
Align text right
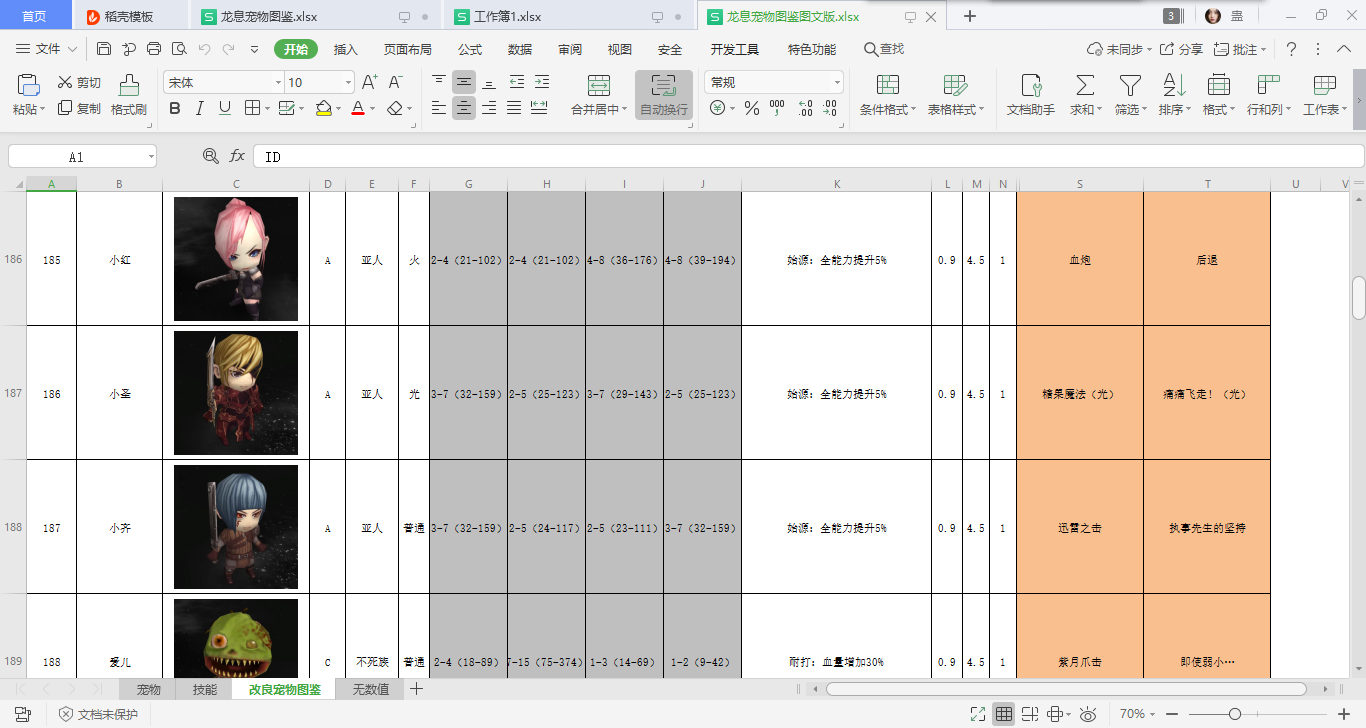[489, 108]
